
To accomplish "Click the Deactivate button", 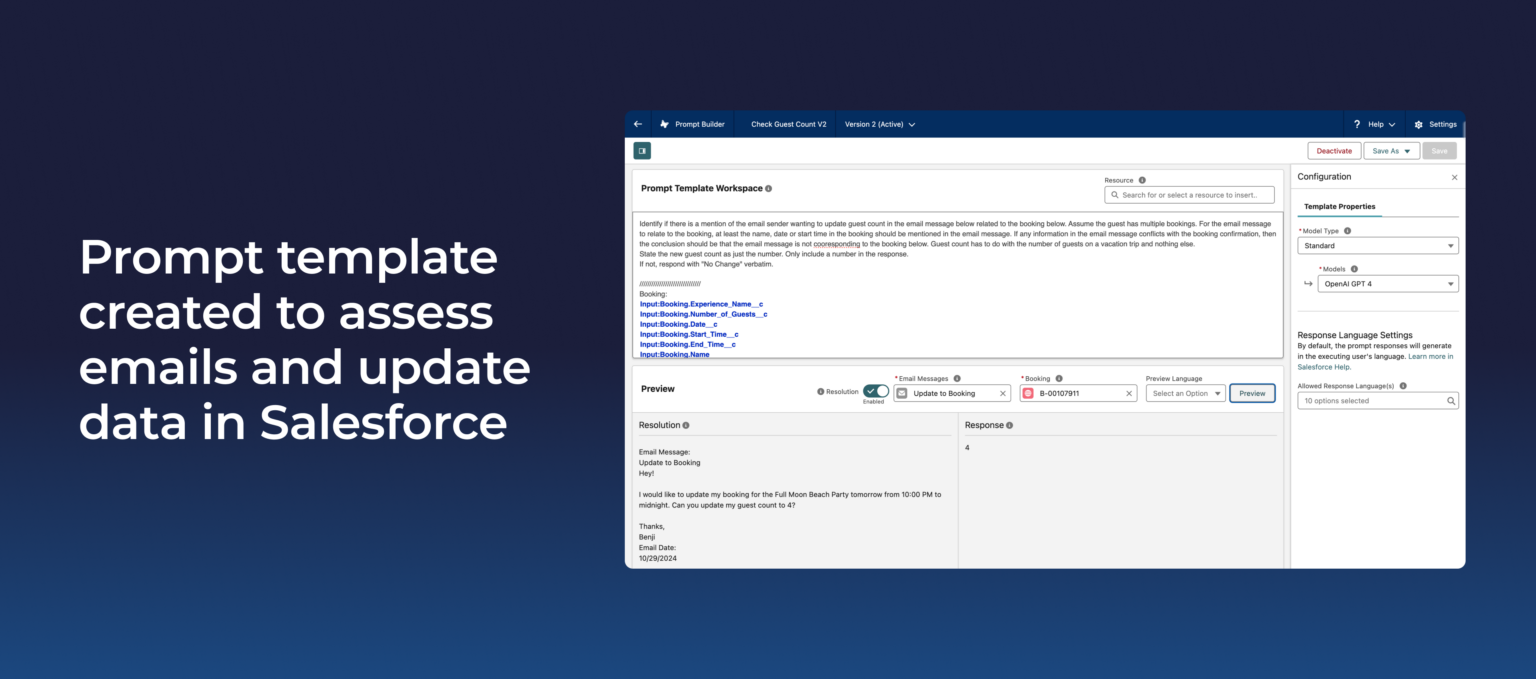I will coord(1334,150).
